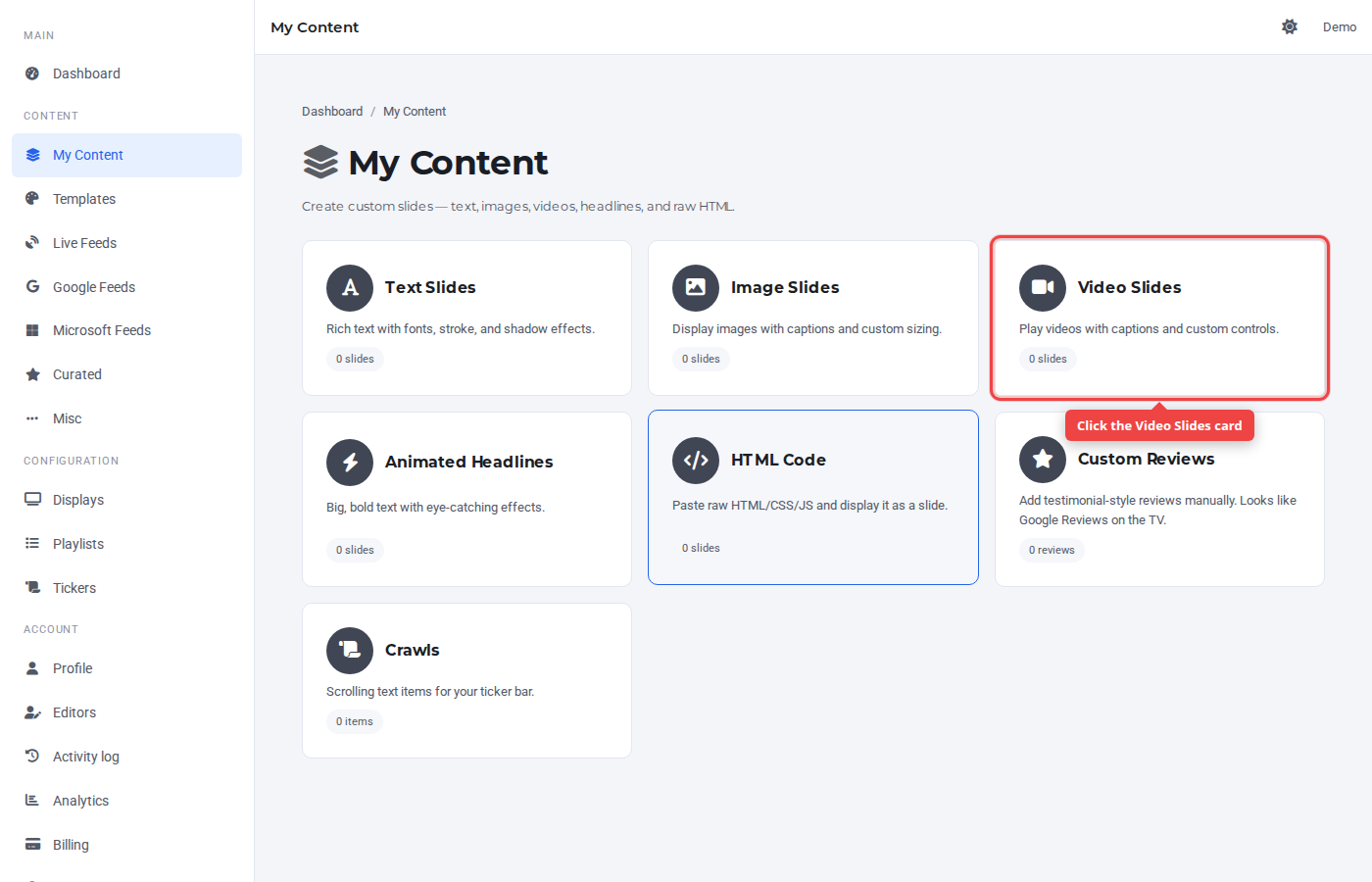The width and height of the screenshot is (1372, 882).
Task: Open the HTML Code card title
Action: tap(778, 460)
